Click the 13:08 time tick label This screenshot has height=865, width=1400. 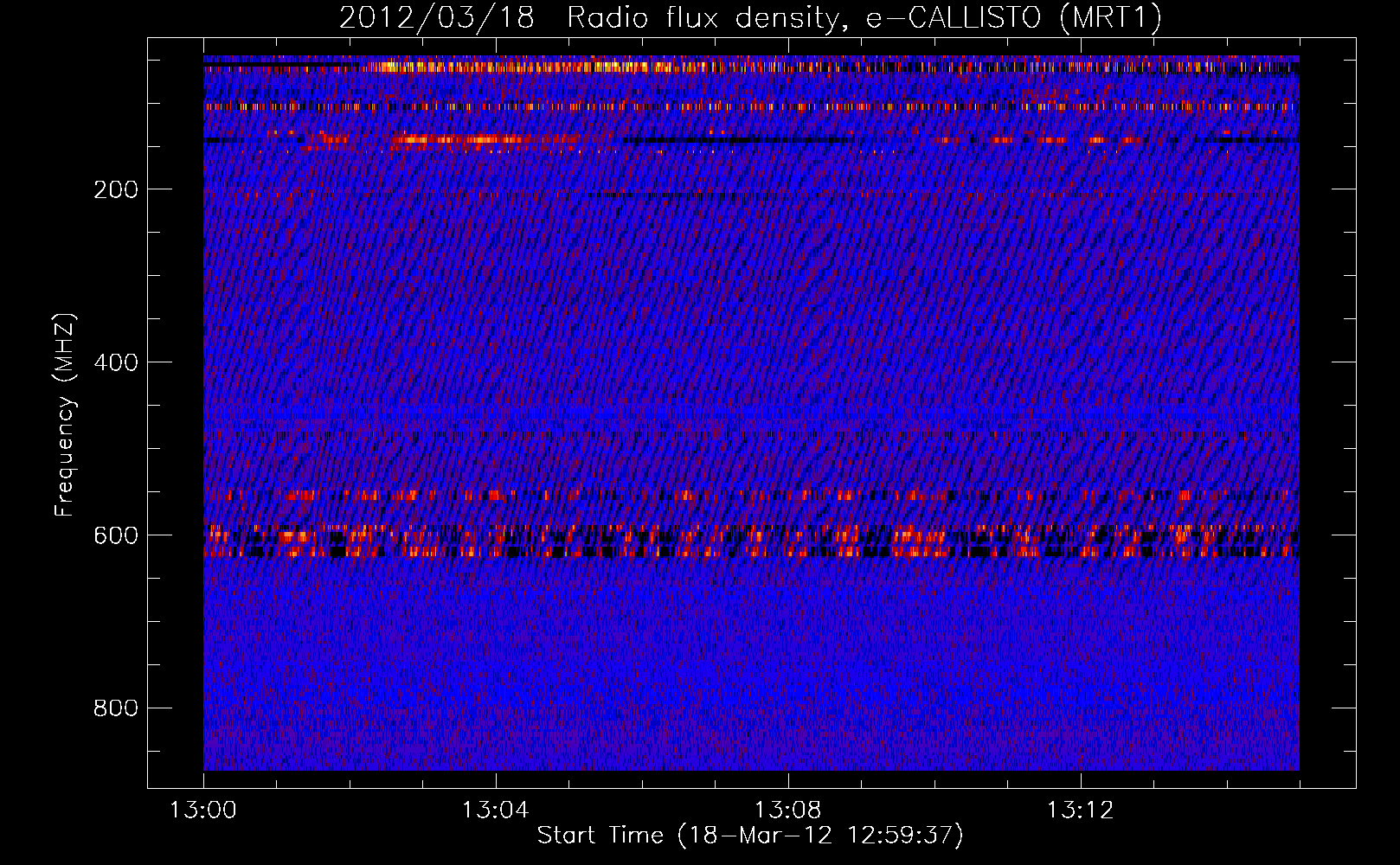tap(788, 811)
